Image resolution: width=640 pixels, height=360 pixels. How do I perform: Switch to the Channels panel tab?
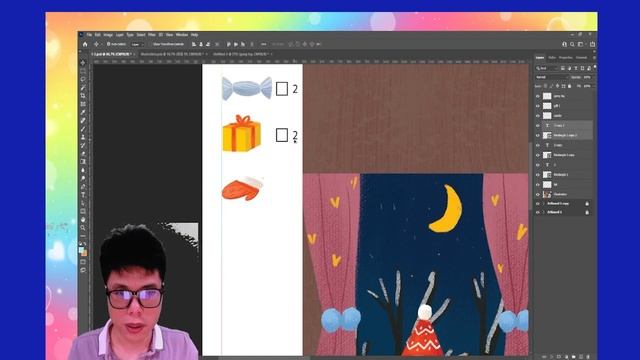pos(581,58)
